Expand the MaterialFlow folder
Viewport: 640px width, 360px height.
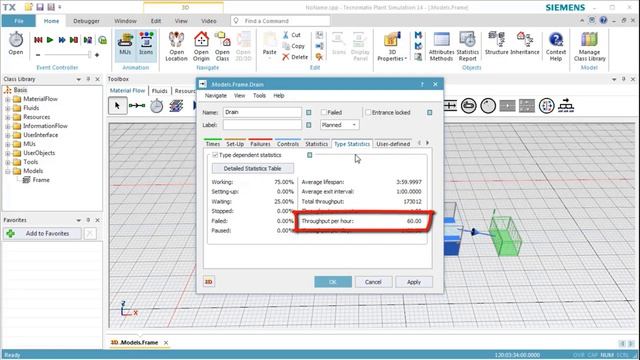click(7, 99)
